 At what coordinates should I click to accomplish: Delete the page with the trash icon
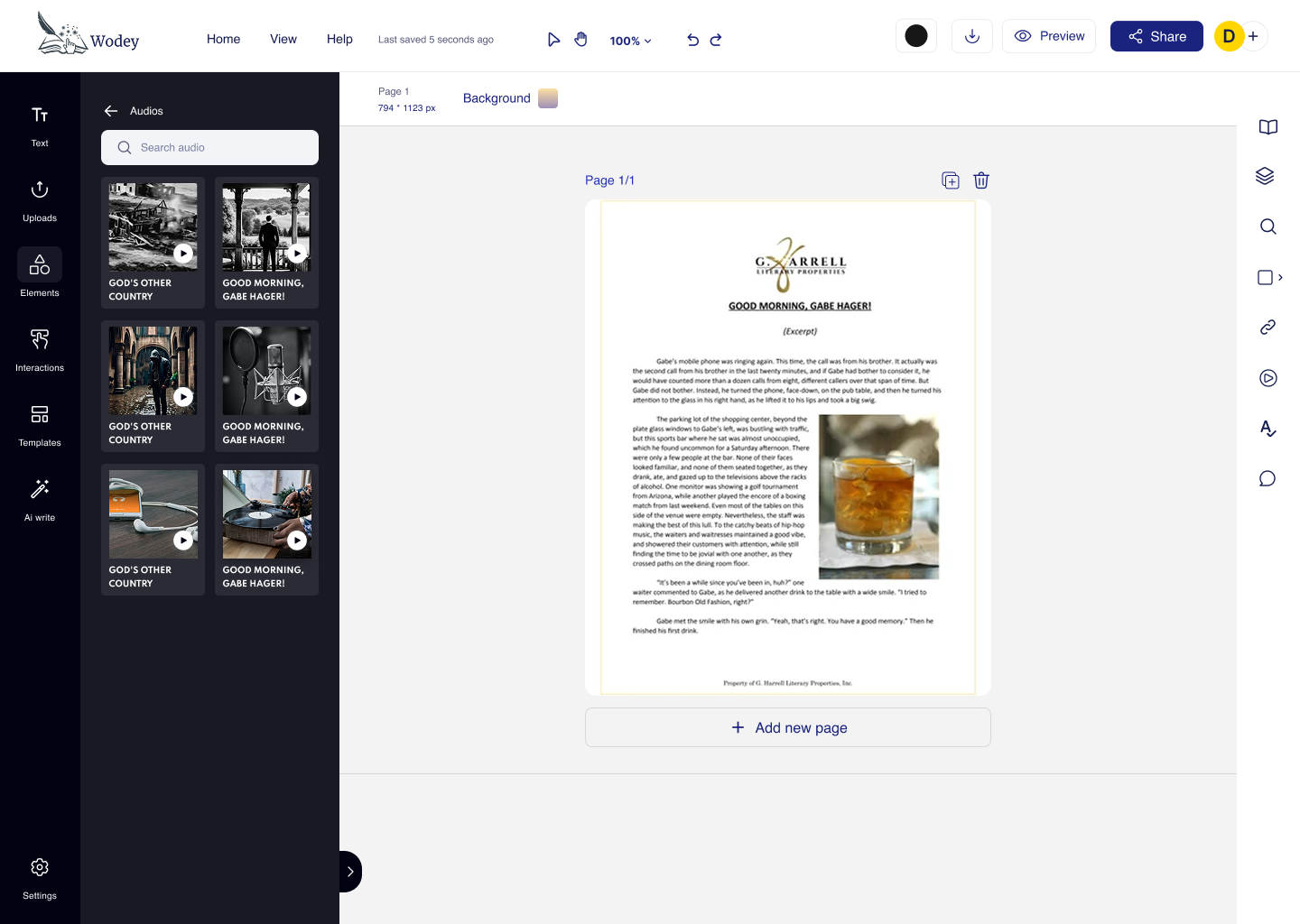(x=981, y=180)
